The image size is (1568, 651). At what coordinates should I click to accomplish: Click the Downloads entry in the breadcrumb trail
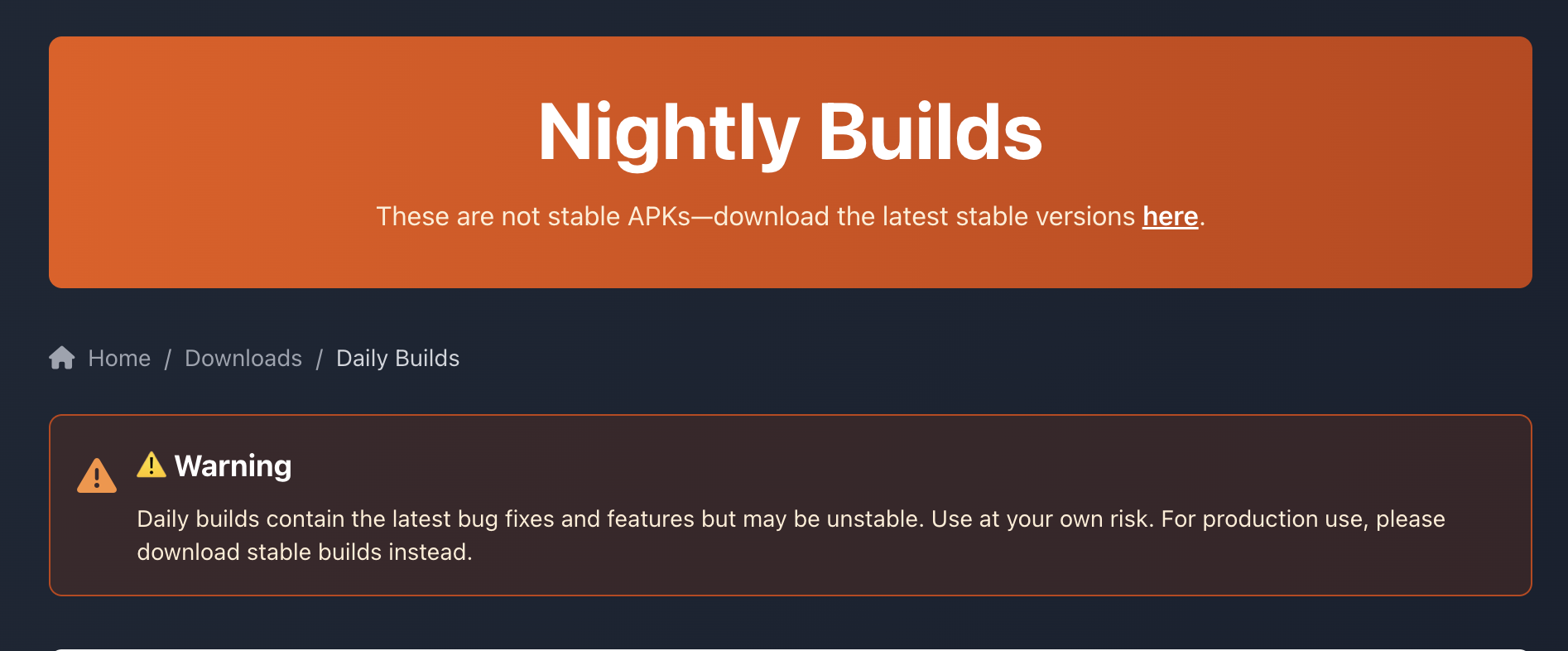point(243,358)
